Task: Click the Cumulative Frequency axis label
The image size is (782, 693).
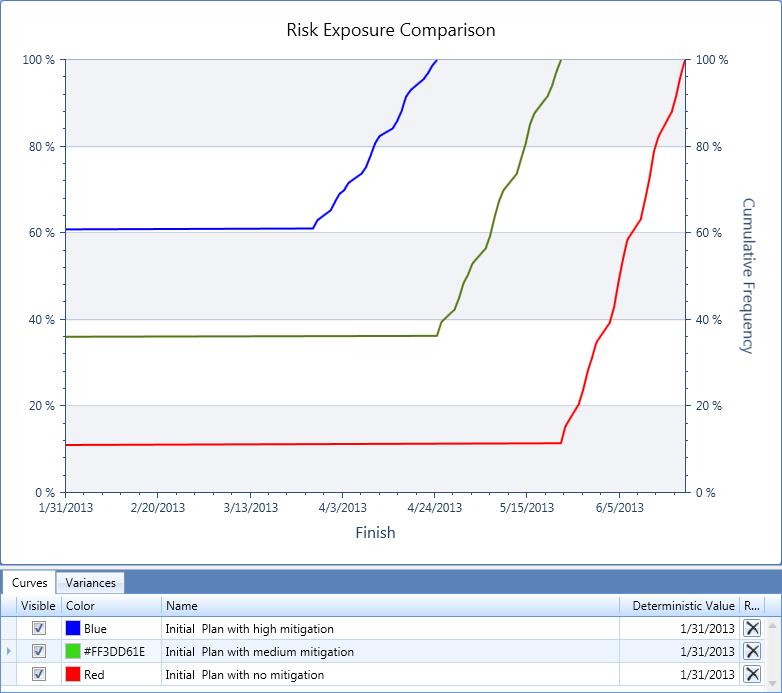Action: [x=748, y=275]
